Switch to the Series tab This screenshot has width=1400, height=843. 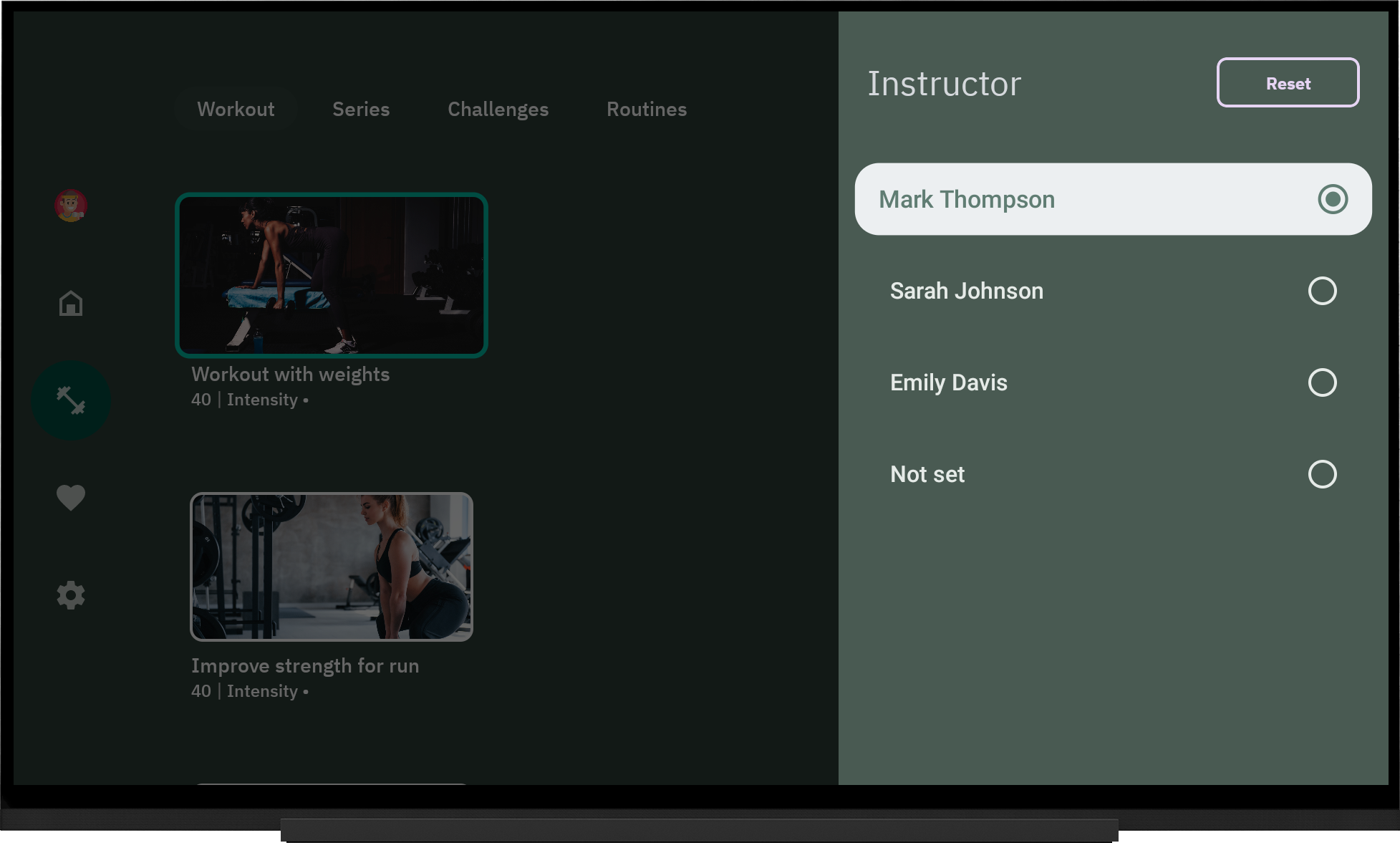361,109
